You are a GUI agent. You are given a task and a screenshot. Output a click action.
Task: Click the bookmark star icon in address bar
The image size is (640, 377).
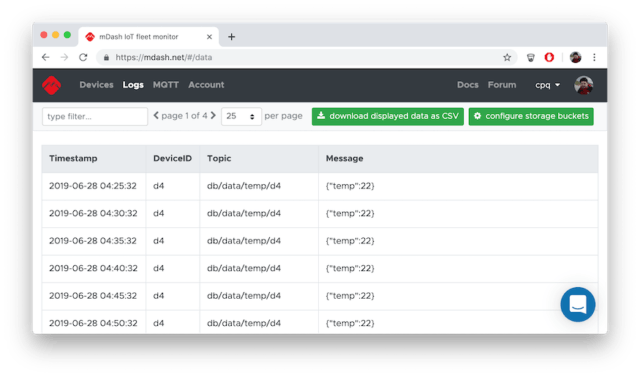tap(507, 58)
